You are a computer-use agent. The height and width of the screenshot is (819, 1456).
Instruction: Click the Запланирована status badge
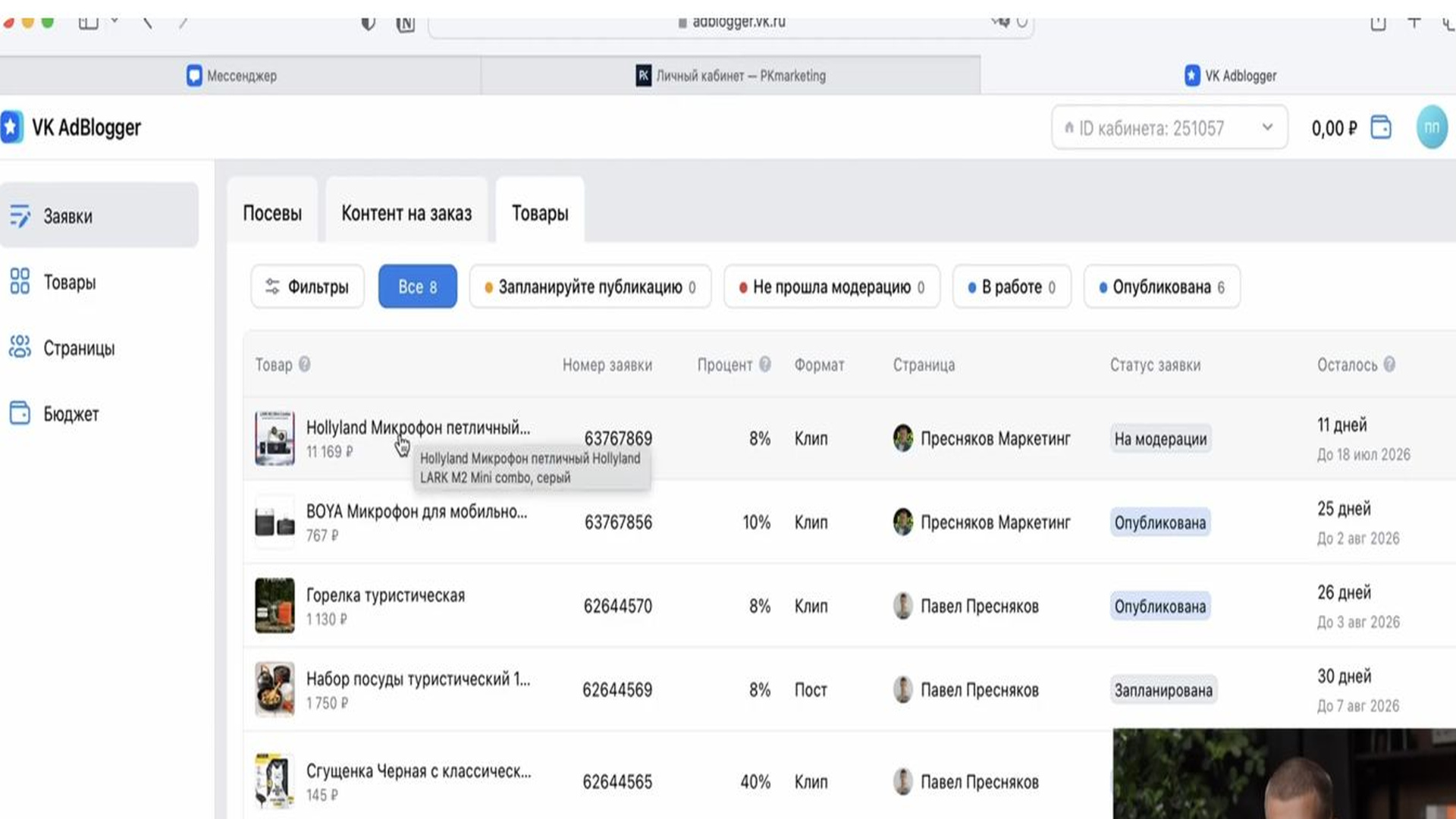(1163, 690)
